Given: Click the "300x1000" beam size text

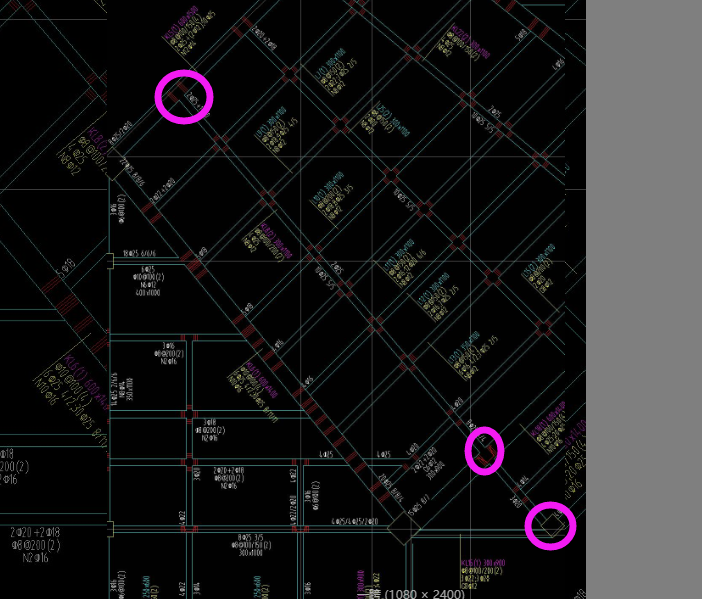Looking at the screenshot, I should click(x=251, y=553).
